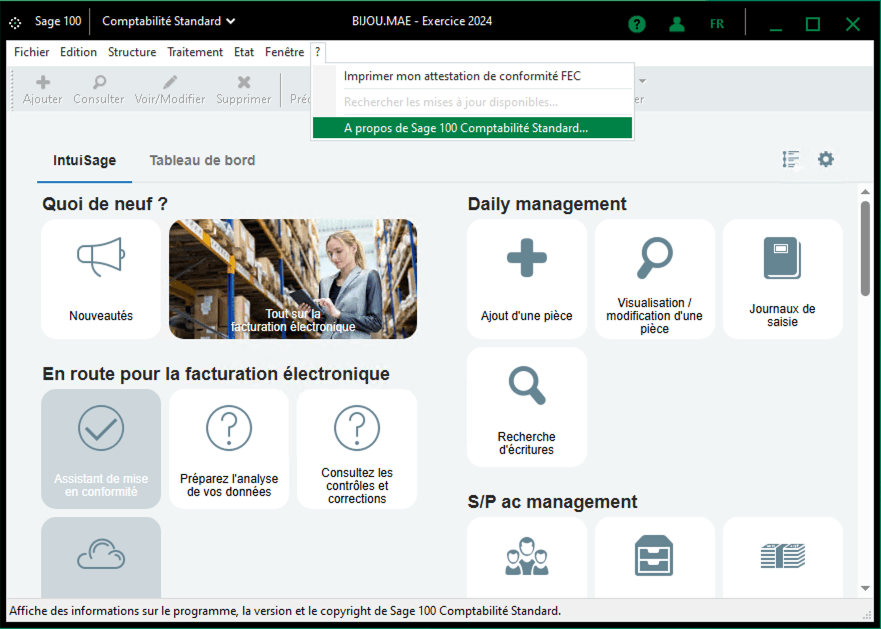Image resolution: width=881 pixels, height=629 pixels.
Task: Open Préparez l'analyse de vos données tile
Action: pos(229,449)
